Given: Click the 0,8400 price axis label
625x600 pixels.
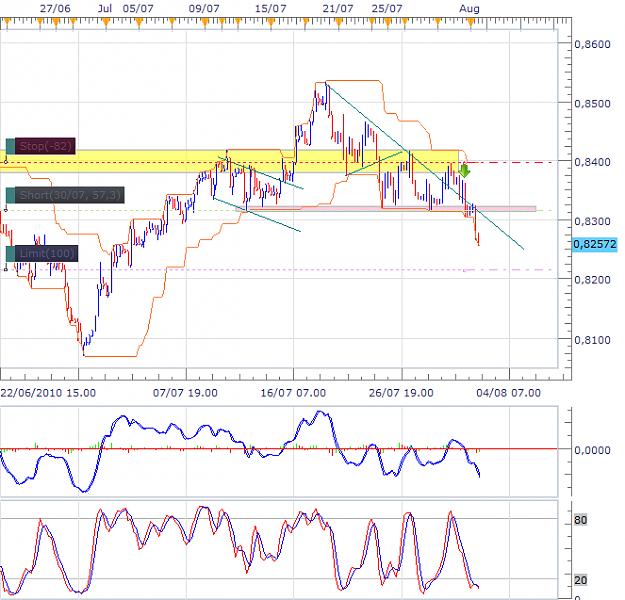Looking at the screenshot, I should 592,162.
